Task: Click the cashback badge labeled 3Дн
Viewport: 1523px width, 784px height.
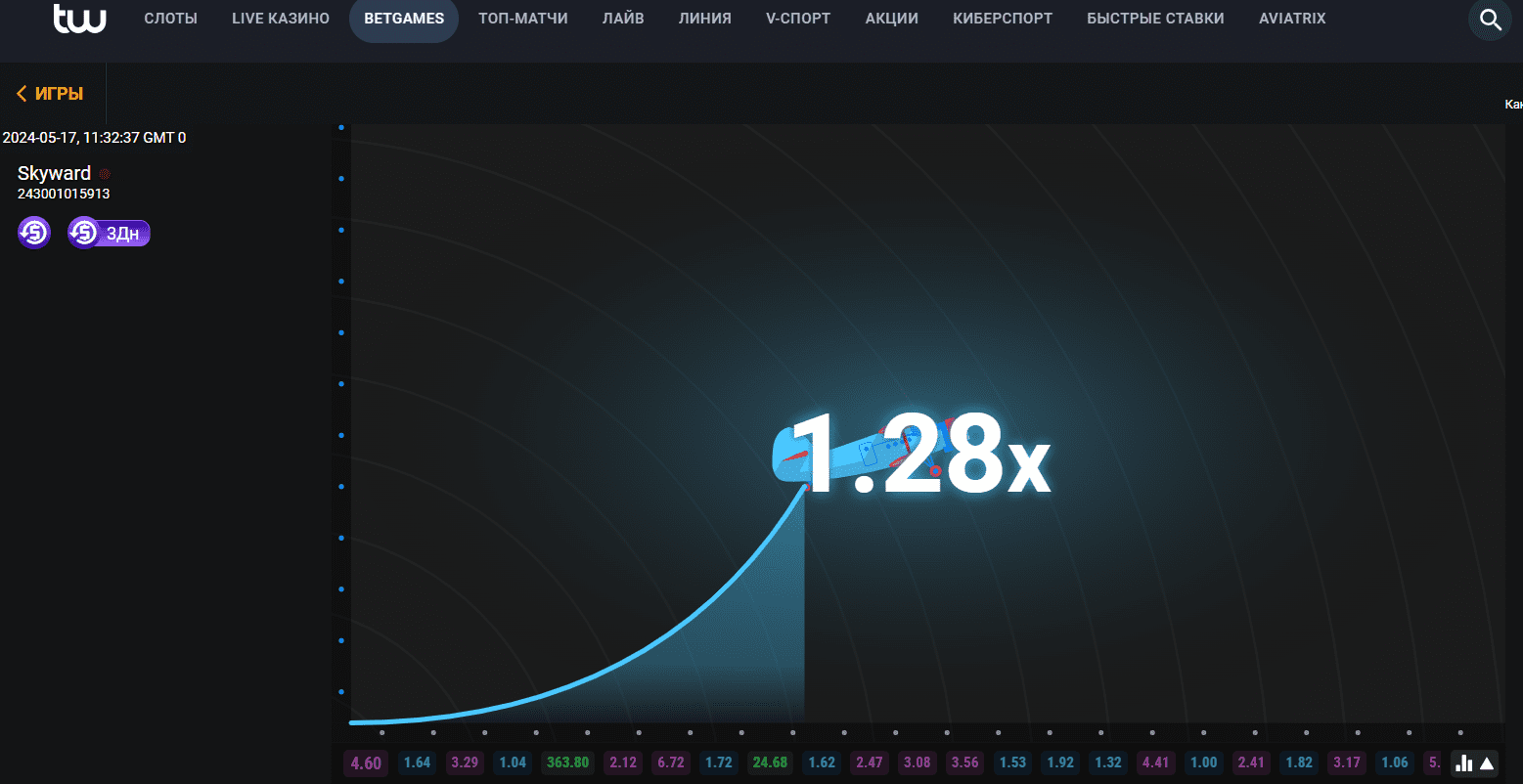Action: pyautogui.click(x=109, y=233)
